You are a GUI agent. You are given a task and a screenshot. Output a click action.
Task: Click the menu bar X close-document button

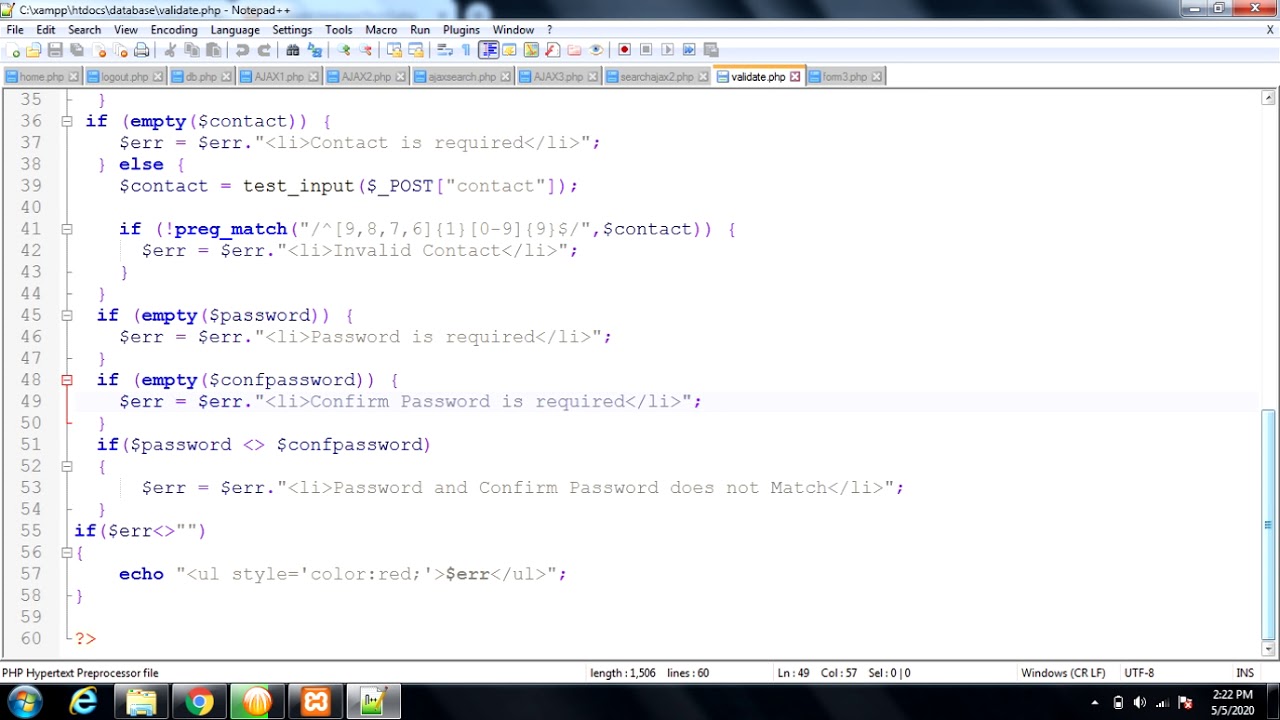pyautogui.click(x=1270, y=30)
